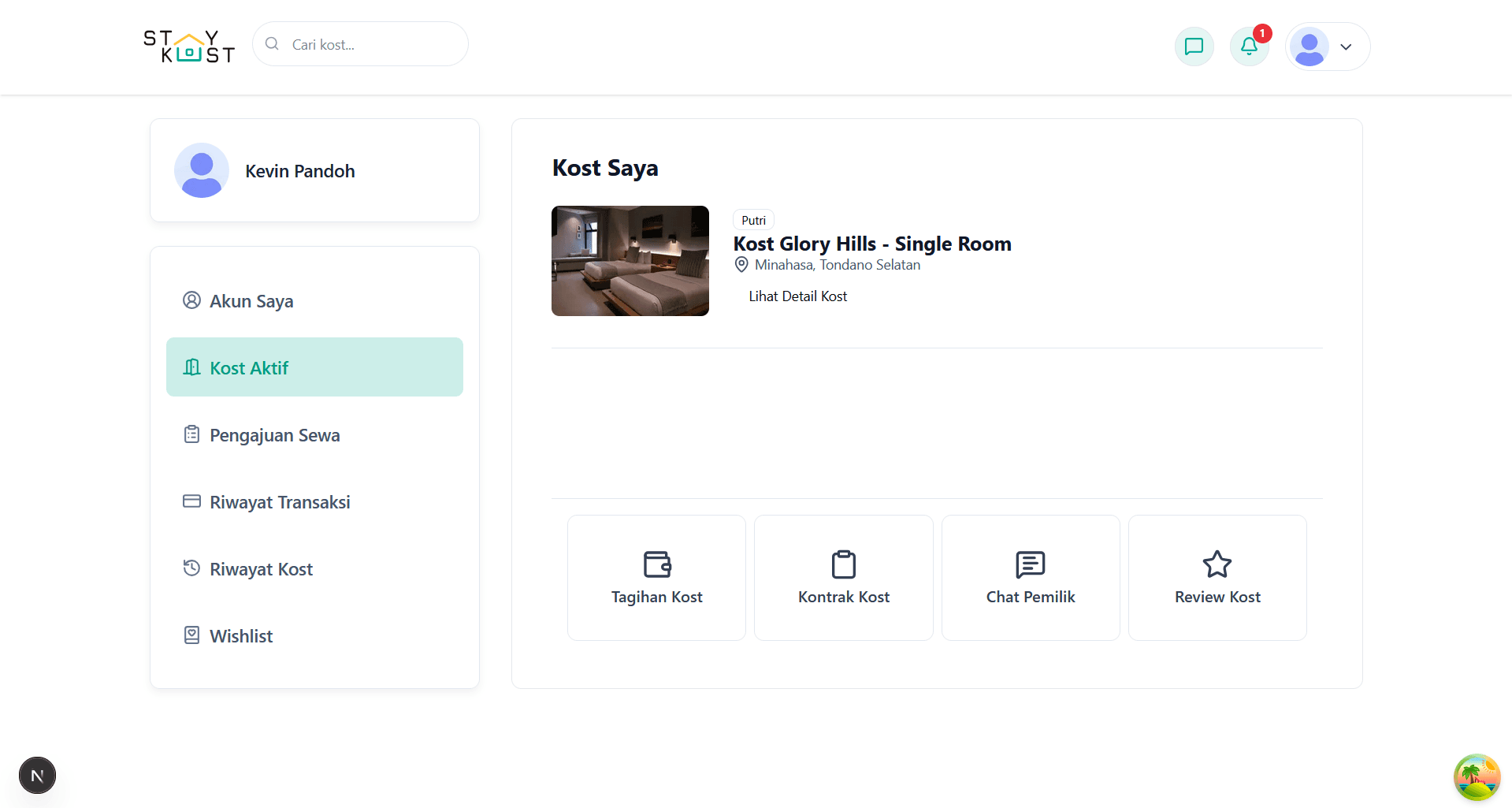
Task: Open Akun Saya menu item
Action: click(314, 300)
